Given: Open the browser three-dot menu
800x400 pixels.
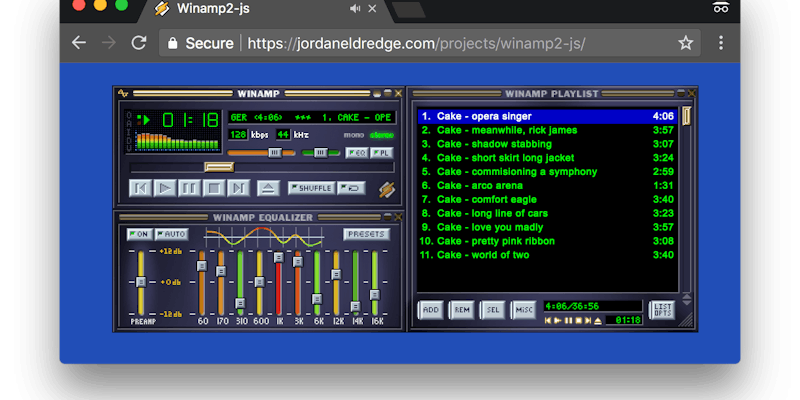Looking at the screenshot, I should [x=721, y=43].
